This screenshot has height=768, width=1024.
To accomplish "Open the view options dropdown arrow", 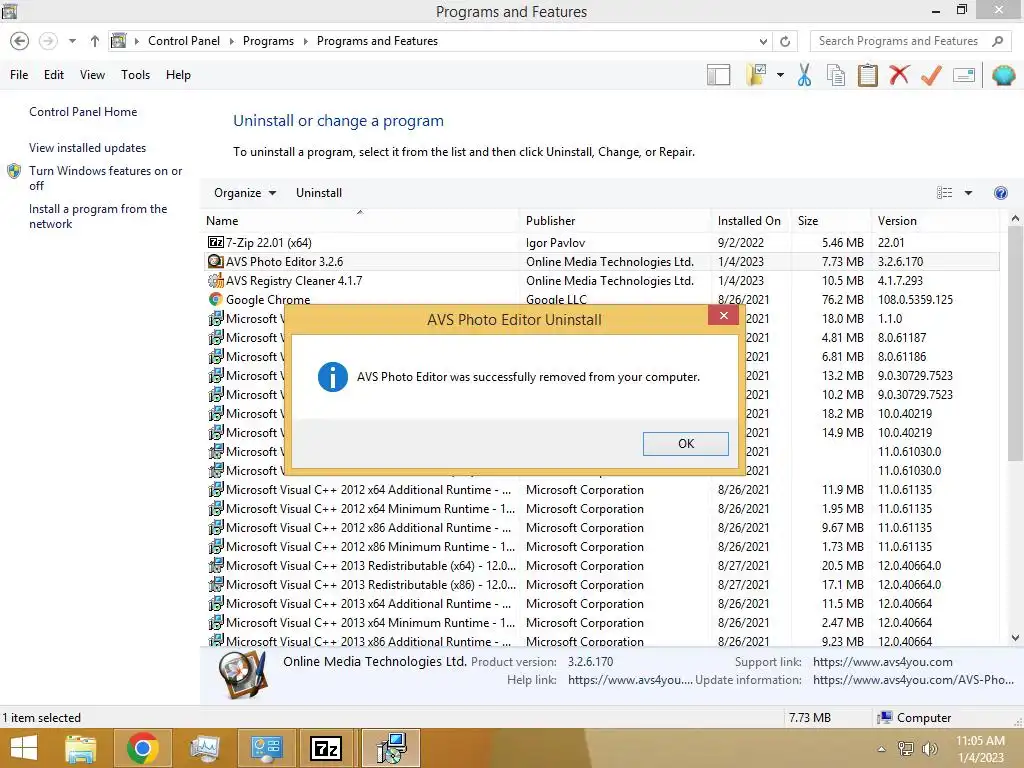I will coord(968,193).
